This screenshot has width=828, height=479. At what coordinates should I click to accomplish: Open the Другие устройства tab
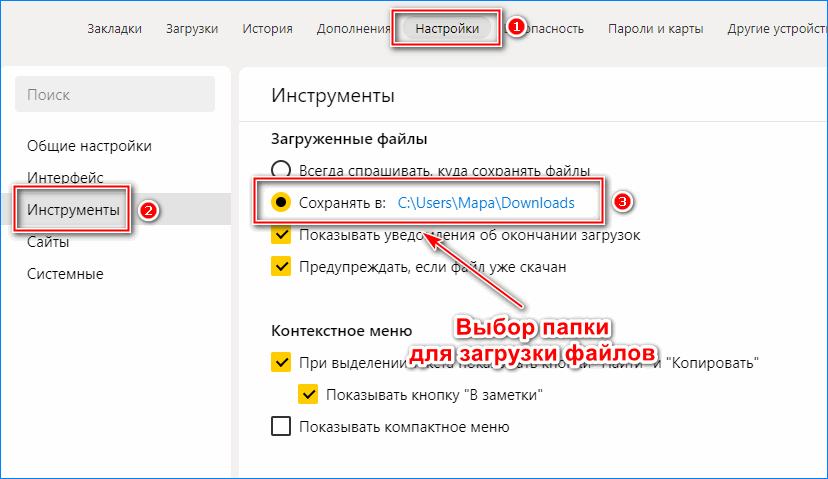click(x=777, y=29)
